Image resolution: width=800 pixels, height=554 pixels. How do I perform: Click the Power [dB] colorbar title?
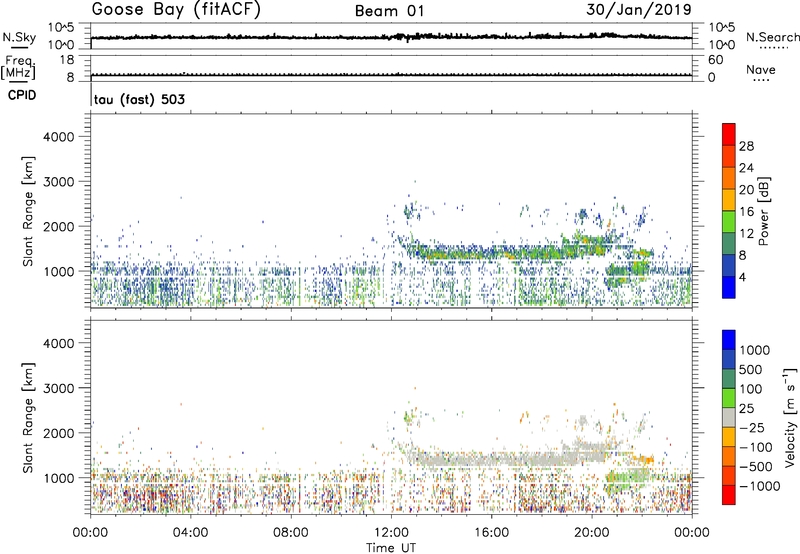click(764, 211)
